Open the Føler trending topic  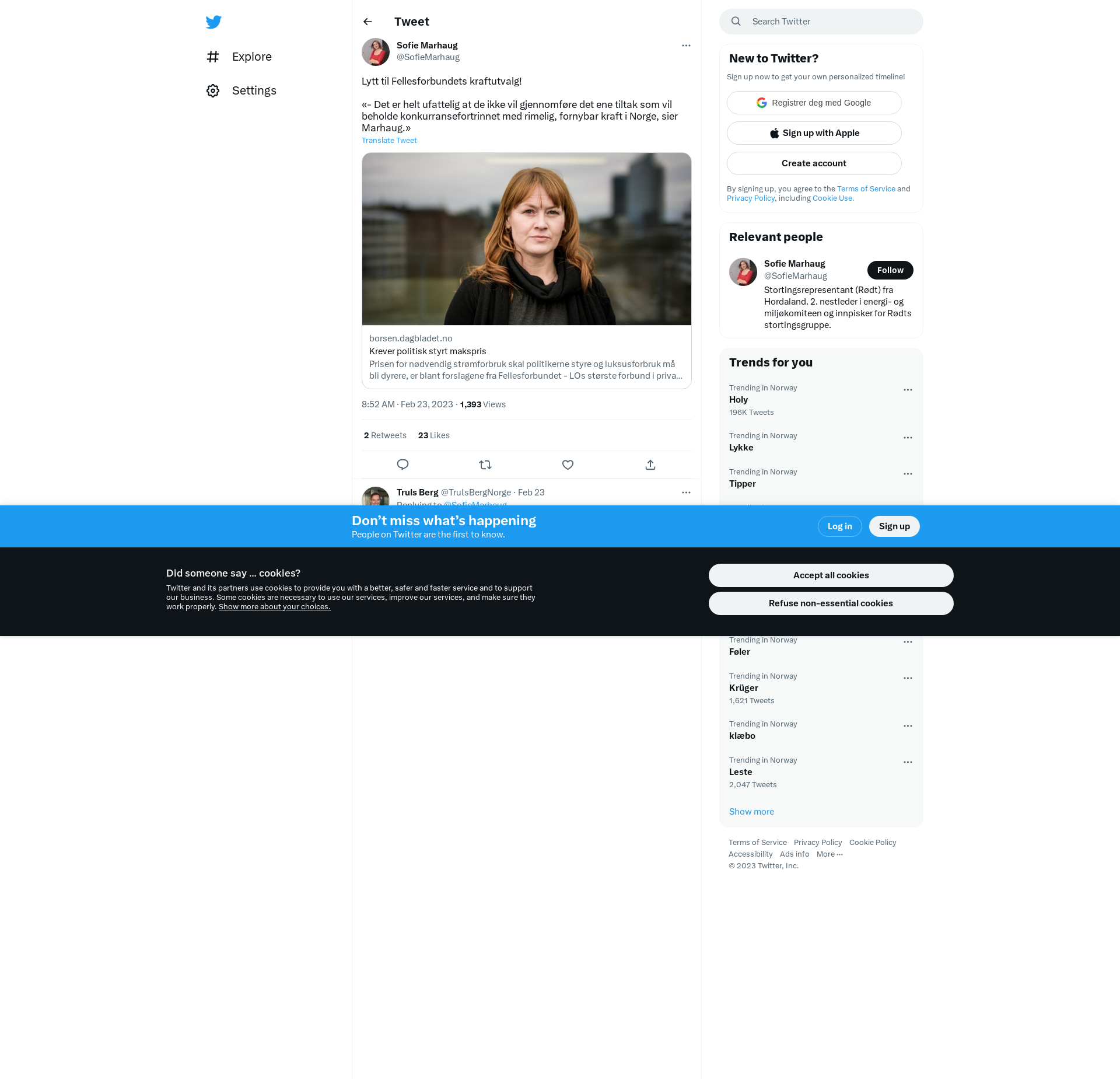[x=740, y=652]
